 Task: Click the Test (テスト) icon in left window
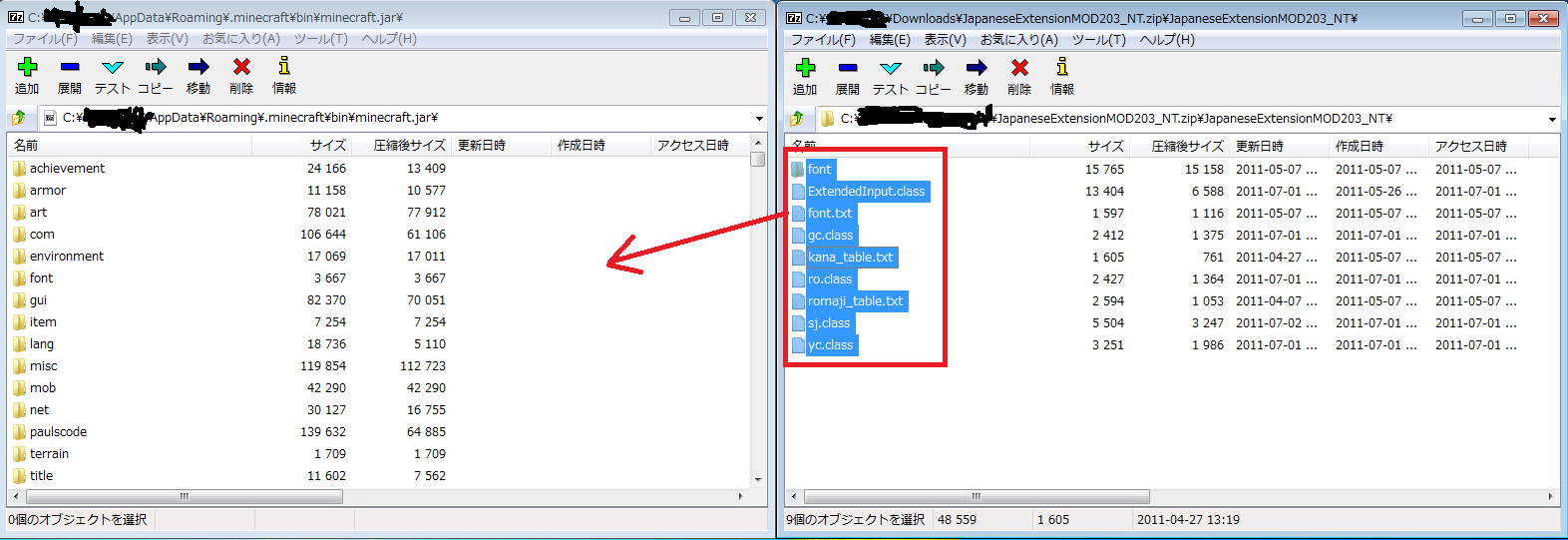point(112,68)
